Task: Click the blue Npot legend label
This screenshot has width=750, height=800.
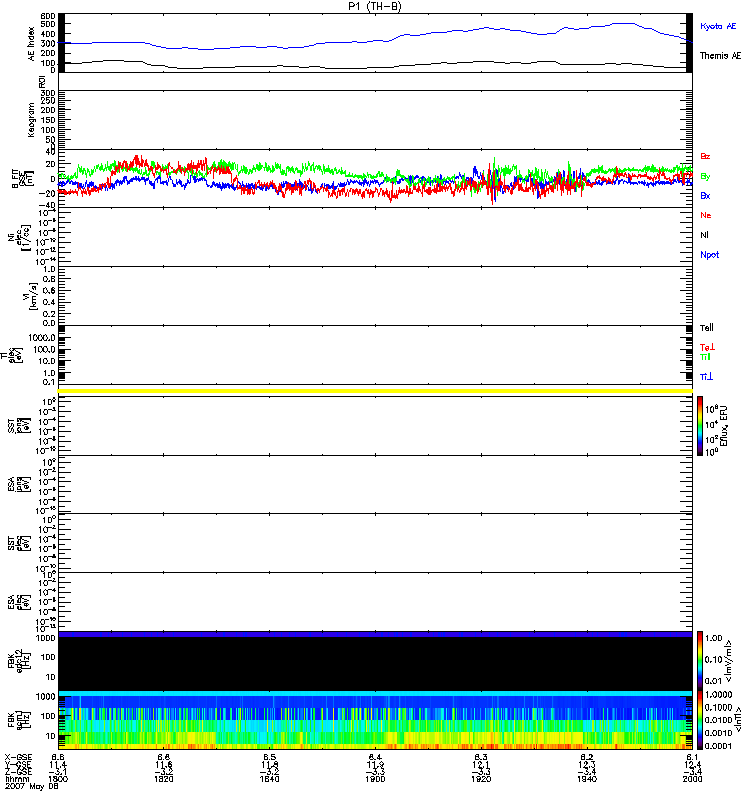Action: [710, 255]
